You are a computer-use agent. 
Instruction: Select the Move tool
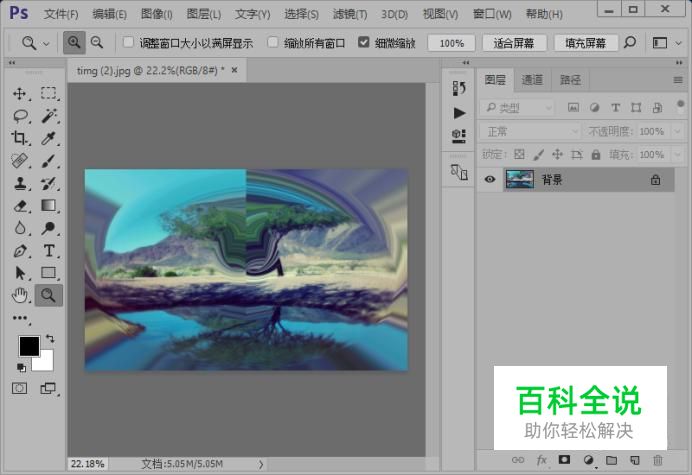click(x=19, y=94)
